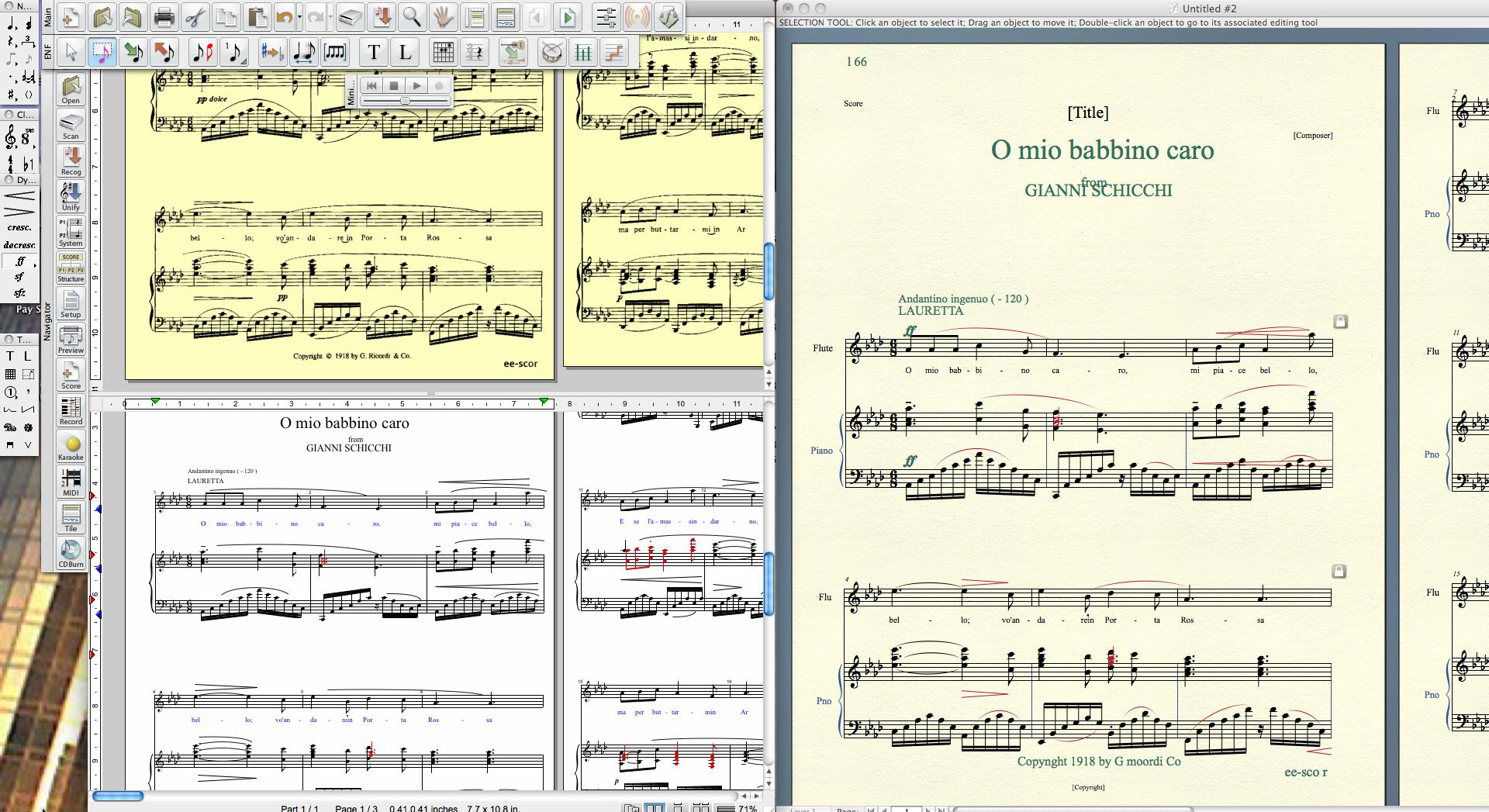Toggle the note selection tool in ENF toolbar

point(102,52)
